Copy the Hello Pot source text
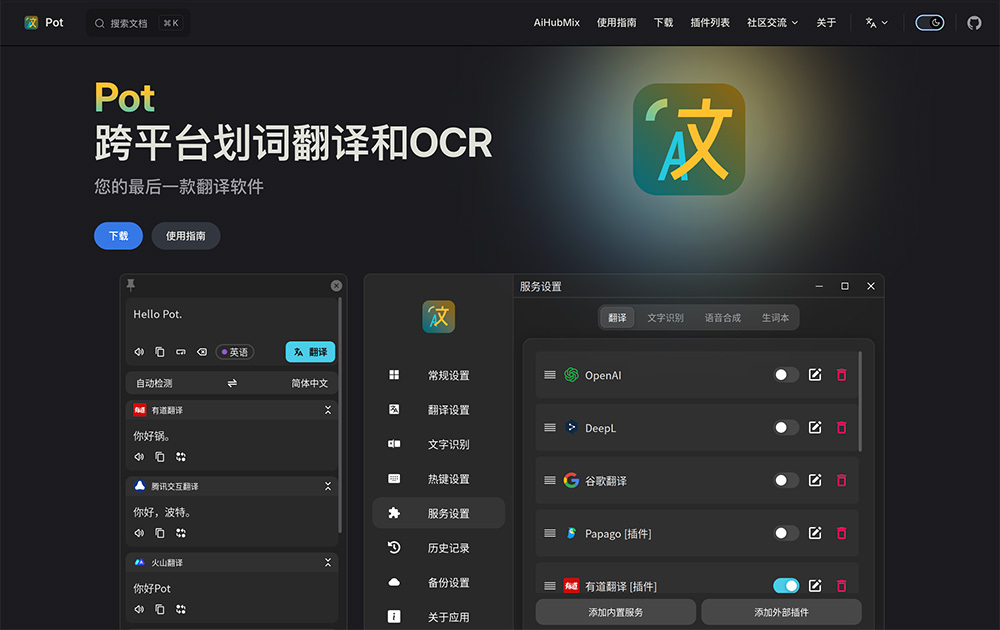 (x=160, y=352)
